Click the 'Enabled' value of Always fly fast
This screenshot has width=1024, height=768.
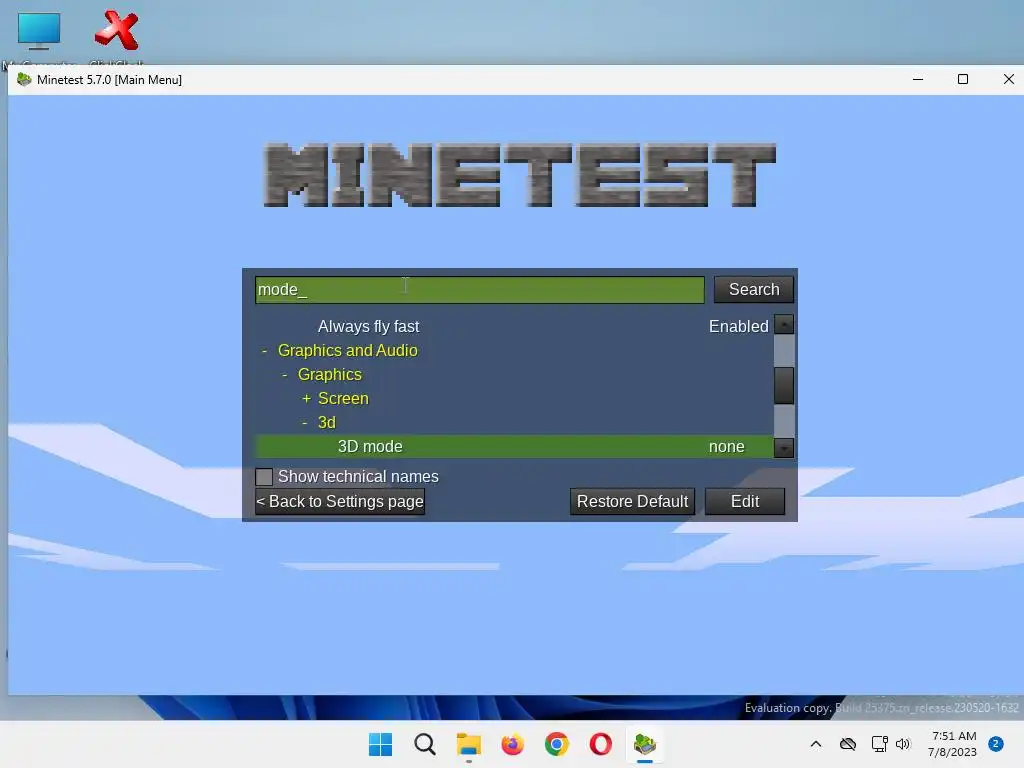(739, 327)
